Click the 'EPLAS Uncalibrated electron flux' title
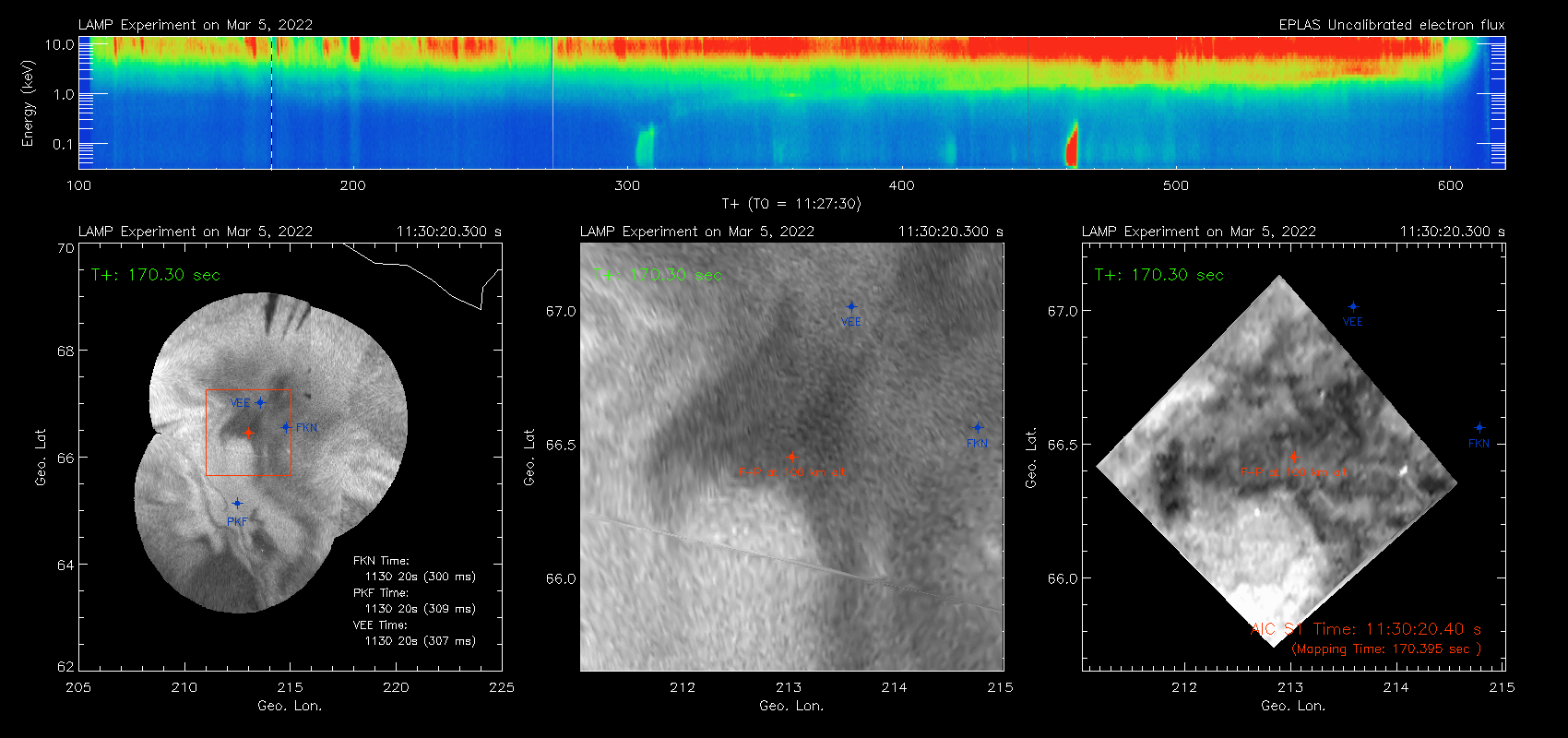 pyautogui.click(x=1392, y=25)
